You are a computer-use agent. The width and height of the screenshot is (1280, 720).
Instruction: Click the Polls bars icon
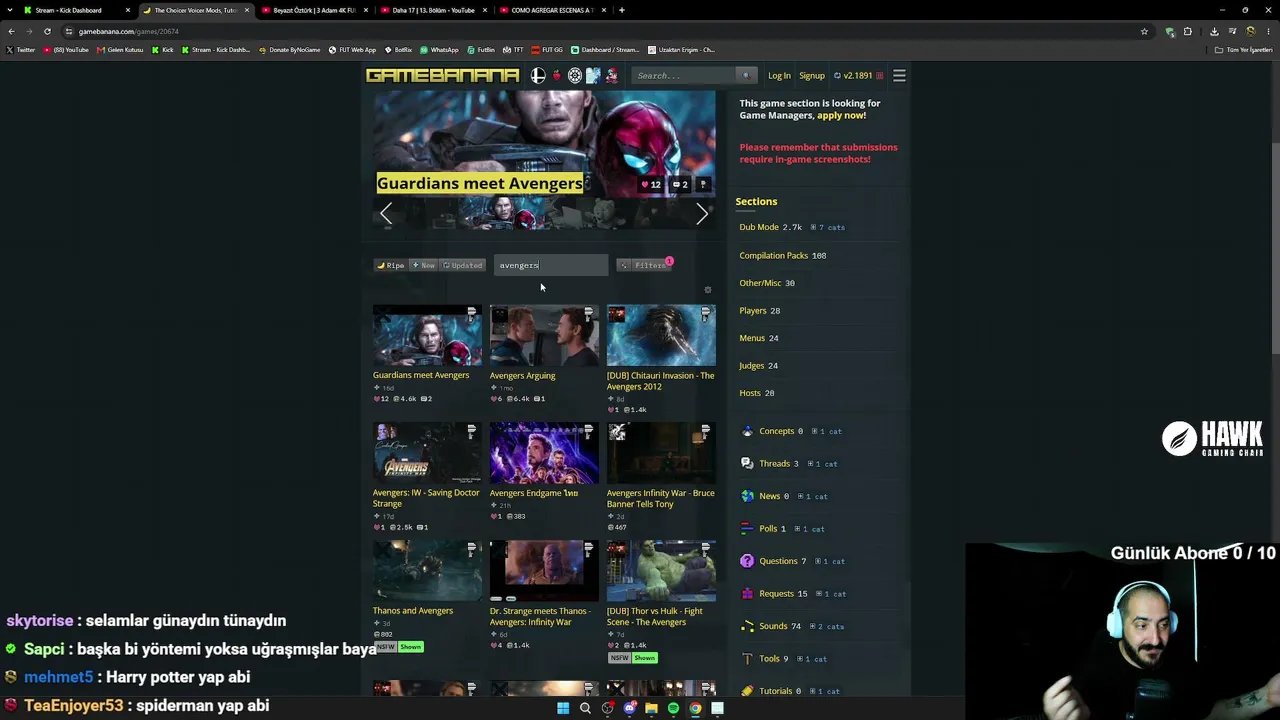tap(747, 529)
